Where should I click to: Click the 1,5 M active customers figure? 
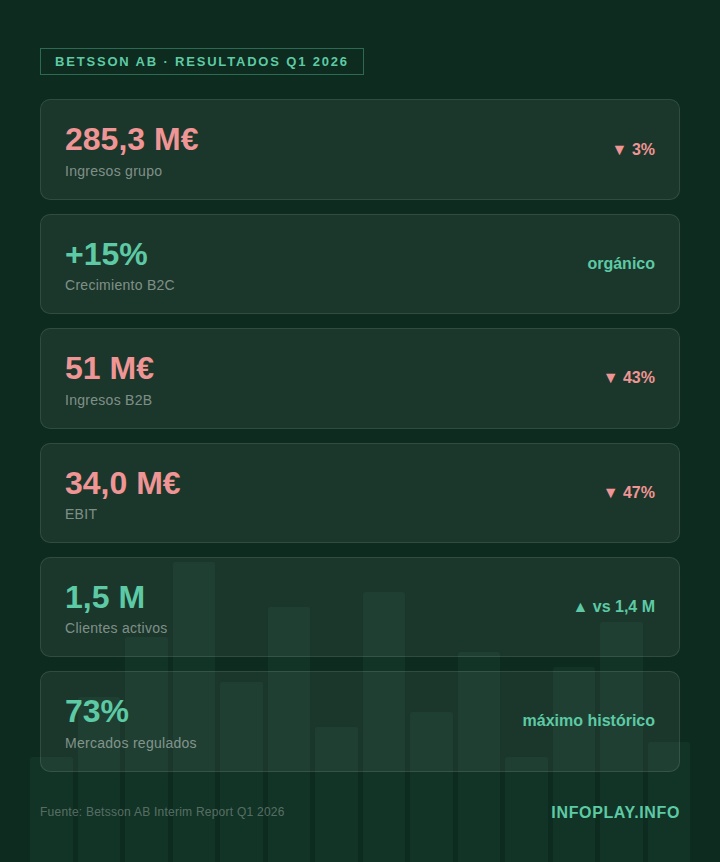105,597
